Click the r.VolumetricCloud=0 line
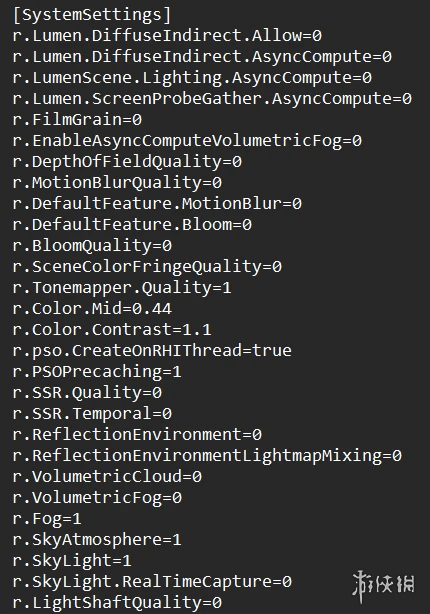Image resolution: width=430 pixels, height=614 pixels. [107, 477]
